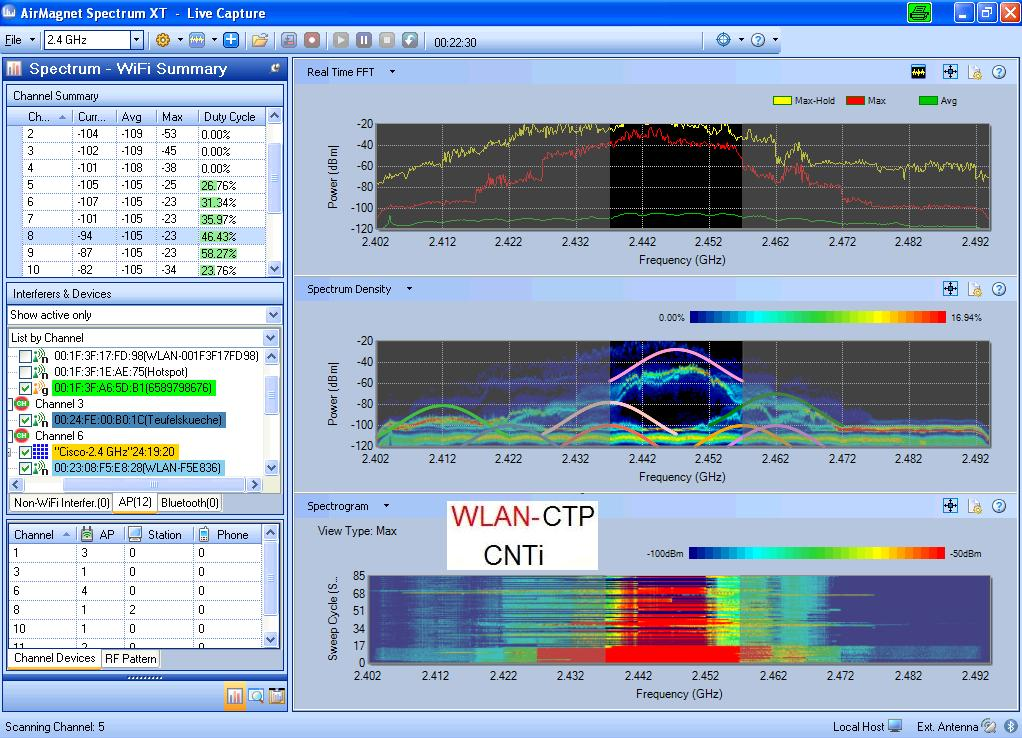Screen dimensions: 1022x738
Task: Click the Real Time FFT waveform options icon
Action: 918,72
